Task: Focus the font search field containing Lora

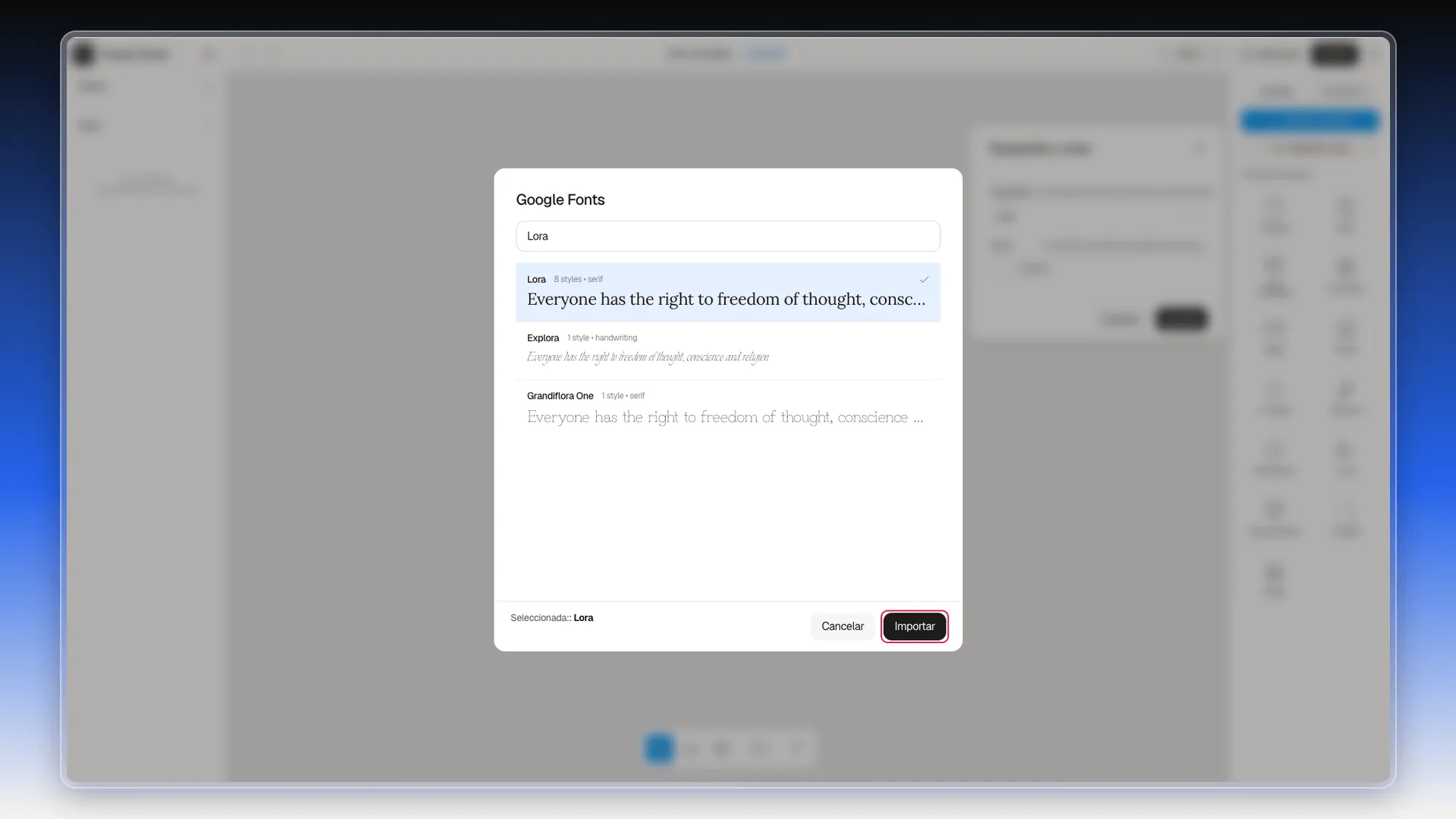Action: click(728, 236)
